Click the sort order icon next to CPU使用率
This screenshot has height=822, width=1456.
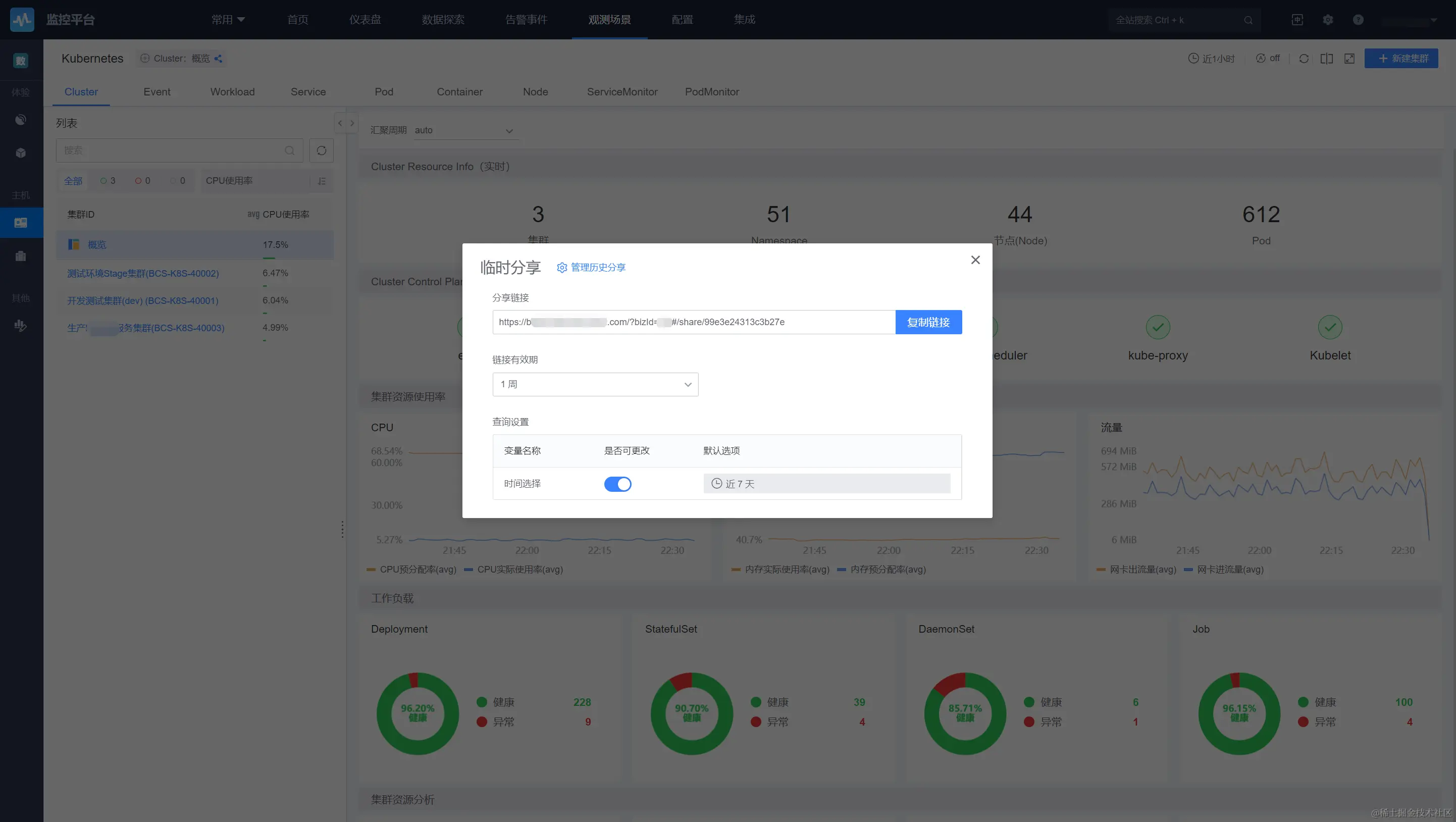coord(322,181)
